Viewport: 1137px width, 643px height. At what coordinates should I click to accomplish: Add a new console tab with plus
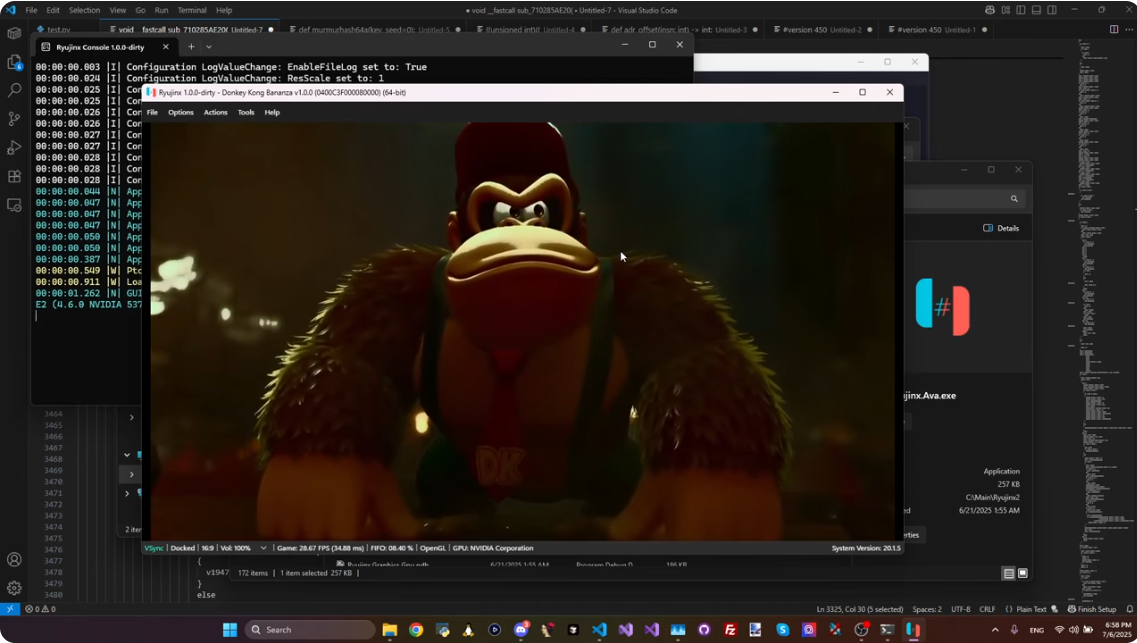(x=191, y=46)
